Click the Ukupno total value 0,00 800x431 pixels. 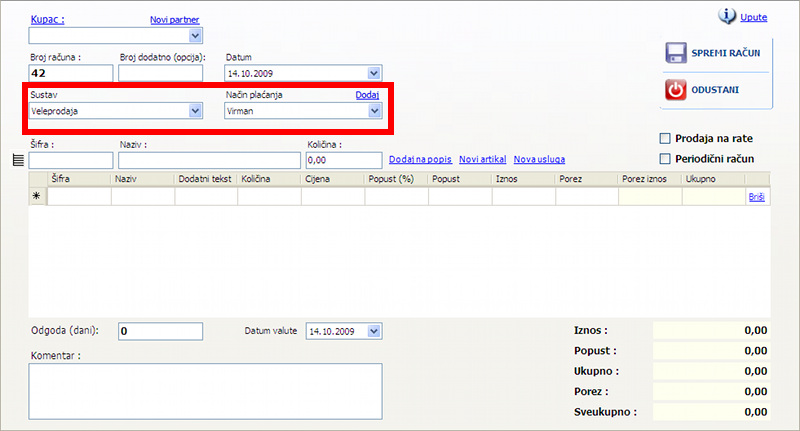pyautogui.click(x=756, y=371)
